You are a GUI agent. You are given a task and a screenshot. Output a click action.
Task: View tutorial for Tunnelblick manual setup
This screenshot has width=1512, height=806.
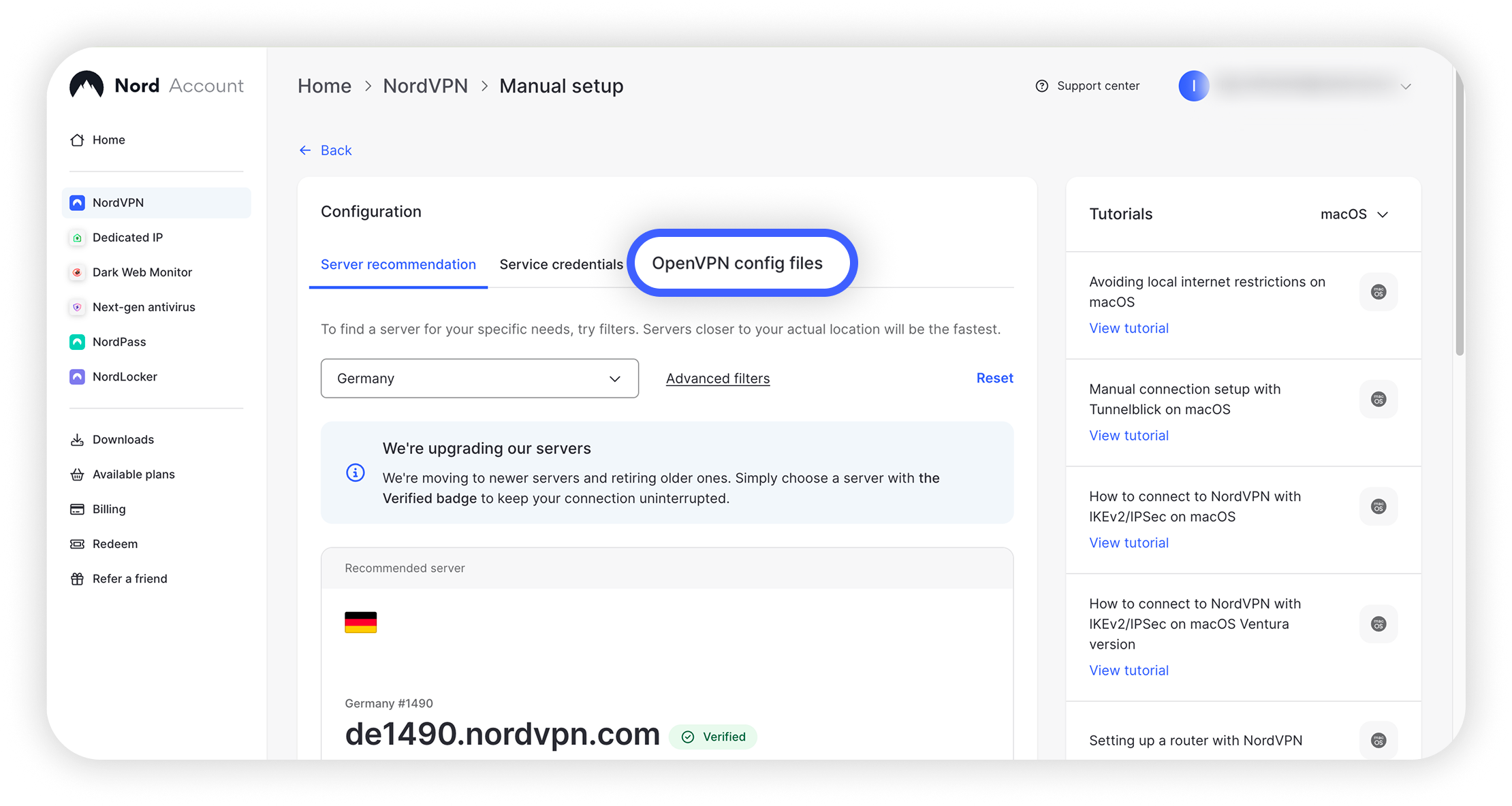[x=1129, y=436]
